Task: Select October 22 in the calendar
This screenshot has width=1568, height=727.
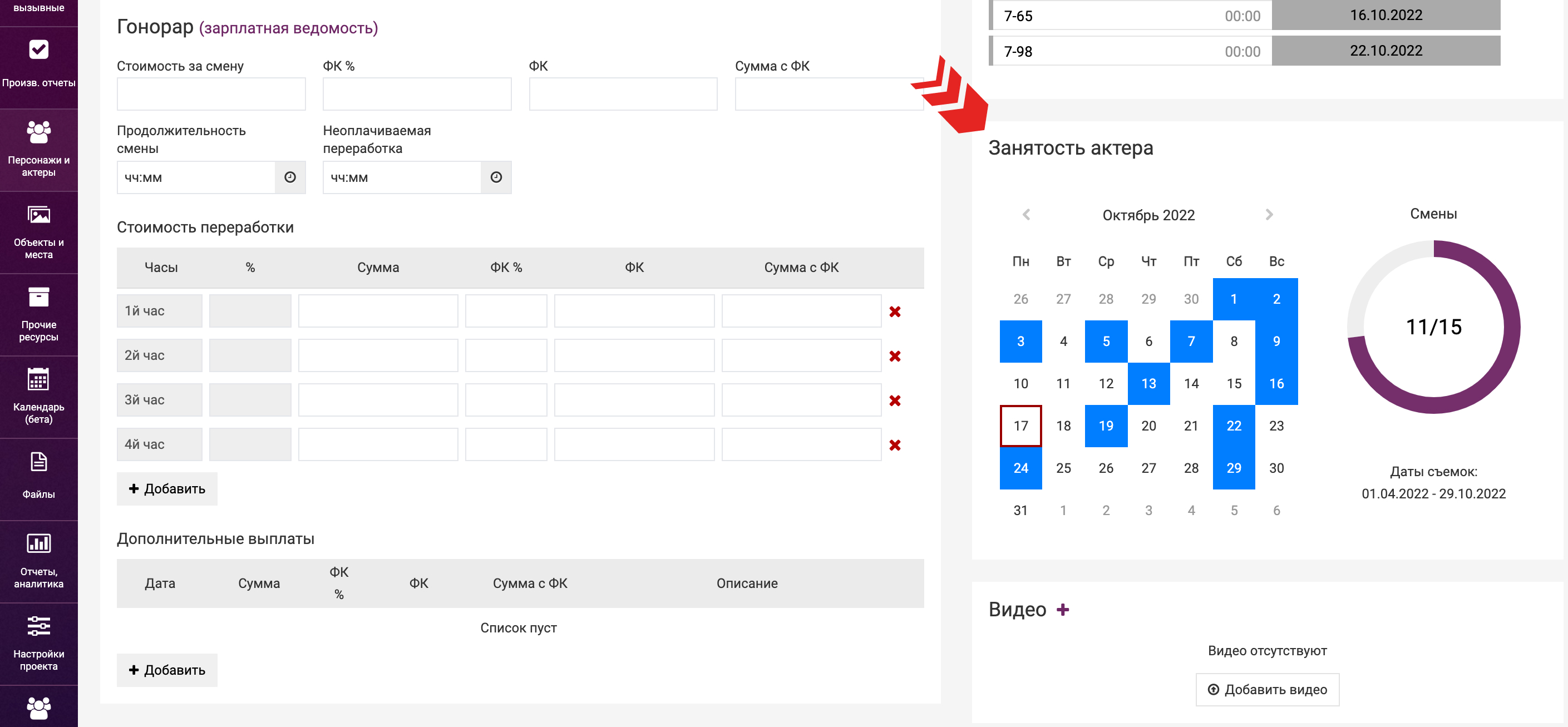Action: click(x=1234, y=426)
